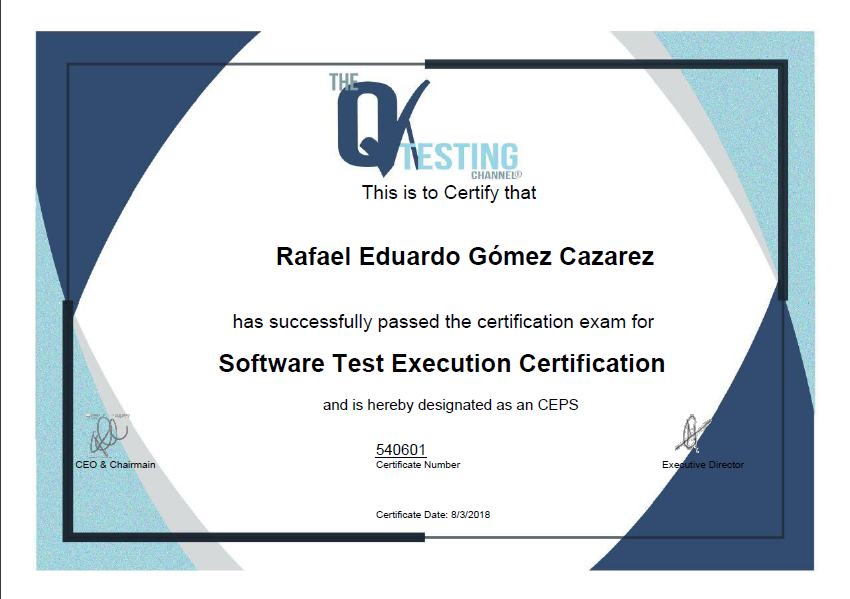
Task: Click the 'CEO & Chairmain' label
Action: (x=115, y=465)
